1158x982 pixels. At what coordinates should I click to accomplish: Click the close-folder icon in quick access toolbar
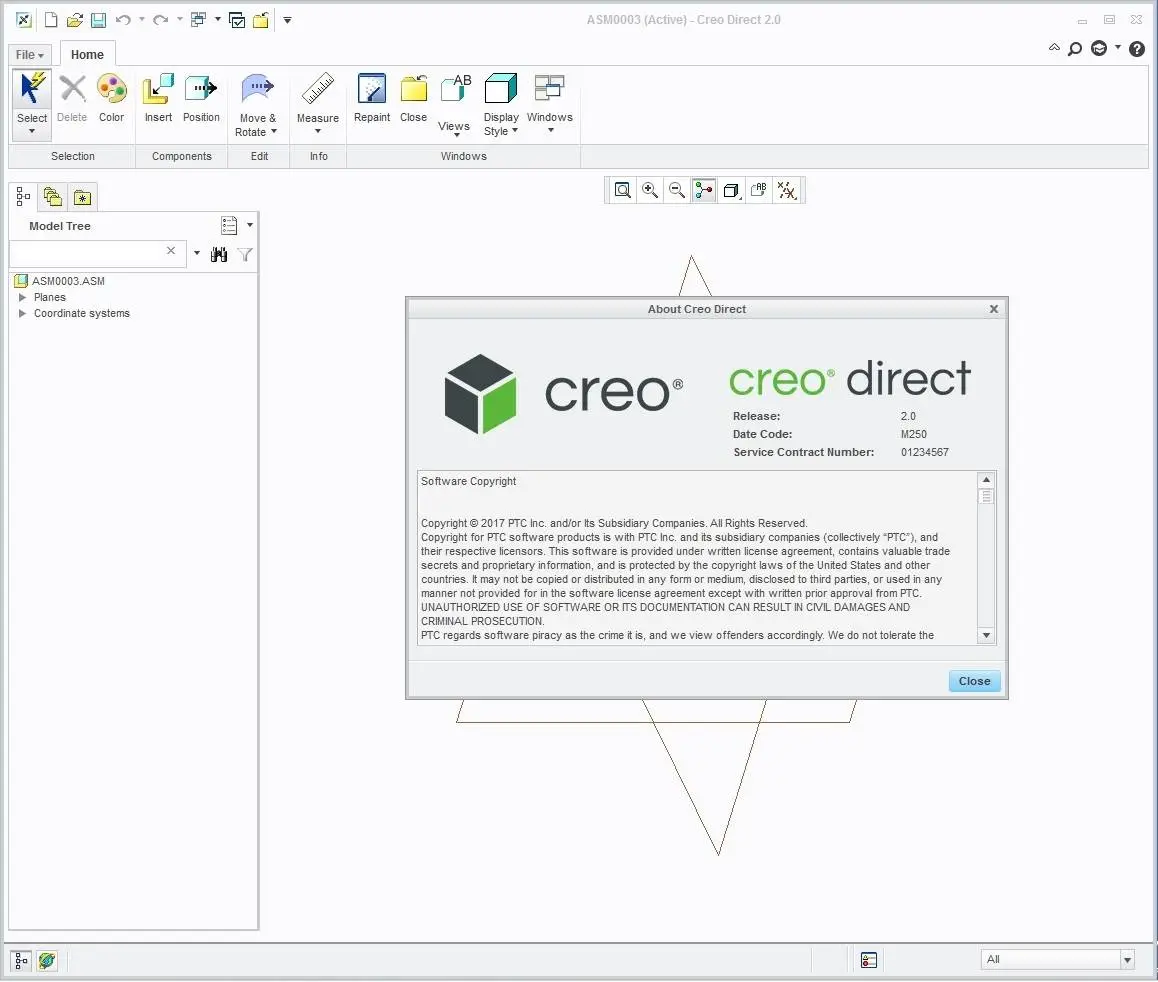[x=261, y=20]
